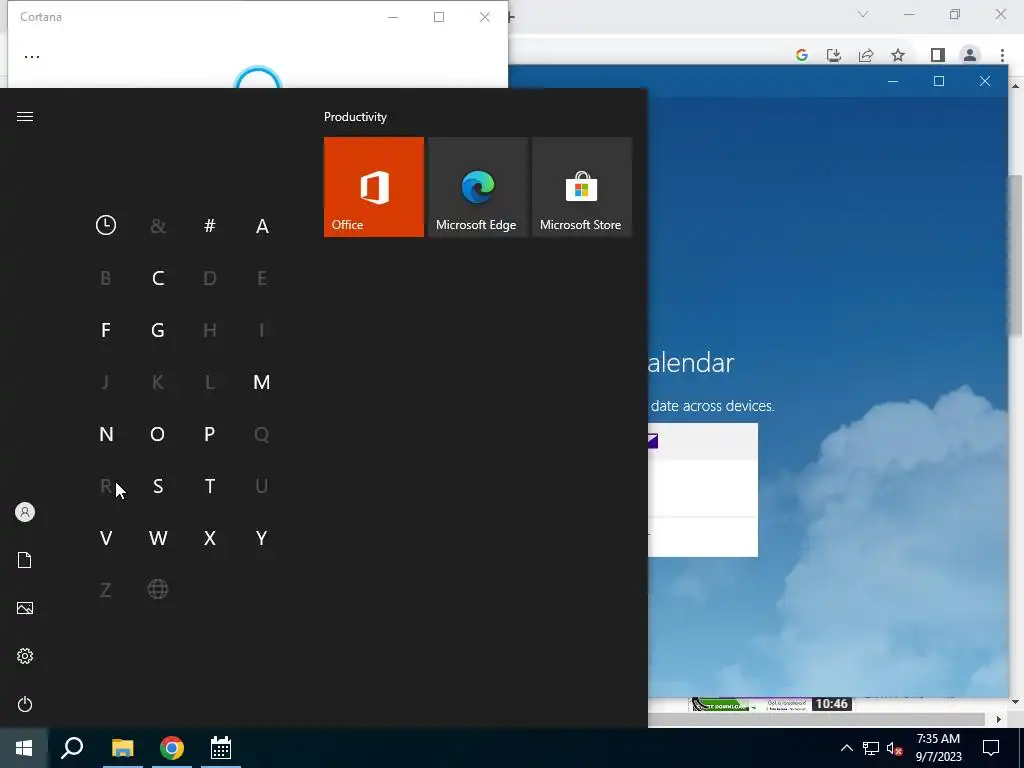Image resolution: width=1024 pixels, height=768 pixels.
Task: Expand Chrome tab search chevron
Action: [863, 14]
